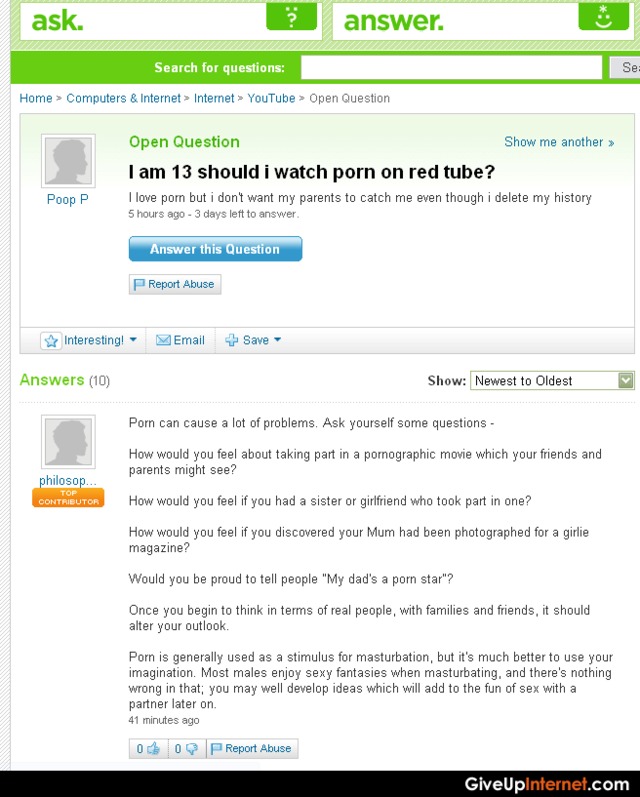The width and height of the screenshot is (640, 797).
Task: Click the Search for questions input field
Action: click(451, 67)
